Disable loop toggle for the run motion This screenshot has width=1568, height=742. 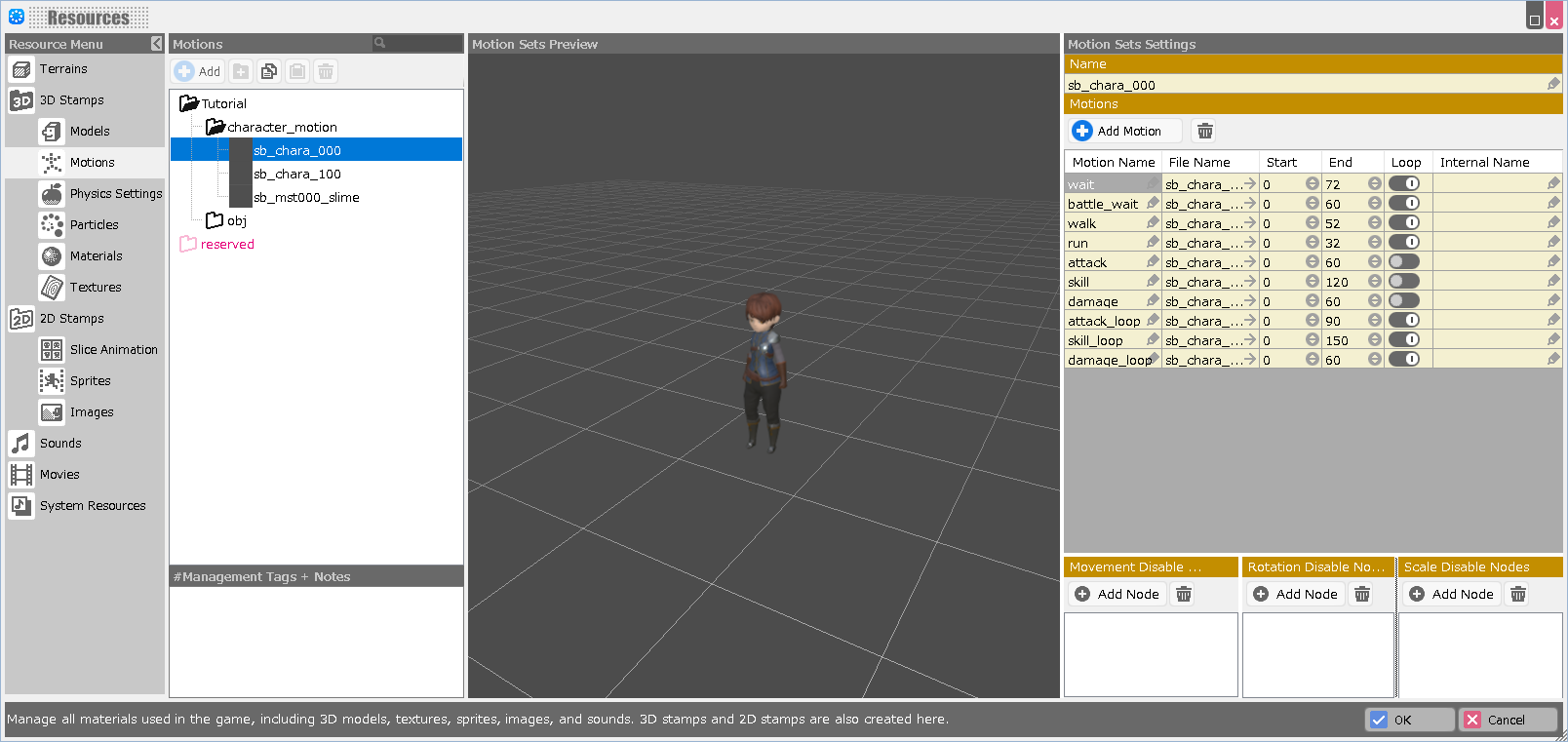[x=1404, y=243]
